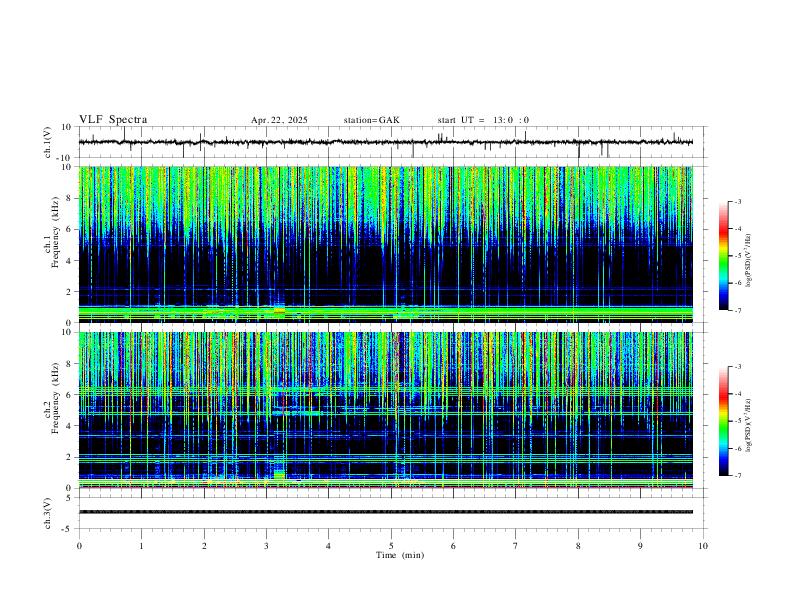The image size is (792, 612).
Task: Click time axis tick label "3"
Action: (266, 546)
